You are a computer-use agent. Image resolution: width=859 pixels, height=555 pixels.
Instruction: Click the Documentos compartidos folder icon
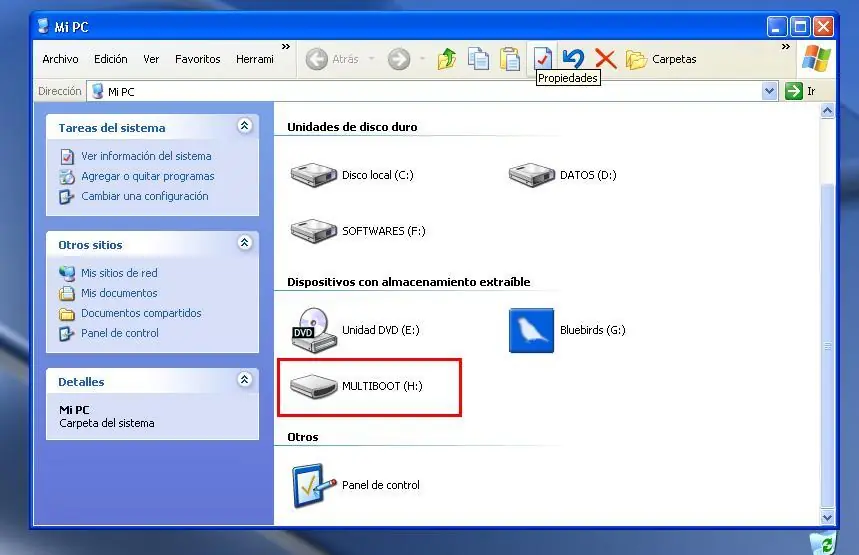[67, 313]
